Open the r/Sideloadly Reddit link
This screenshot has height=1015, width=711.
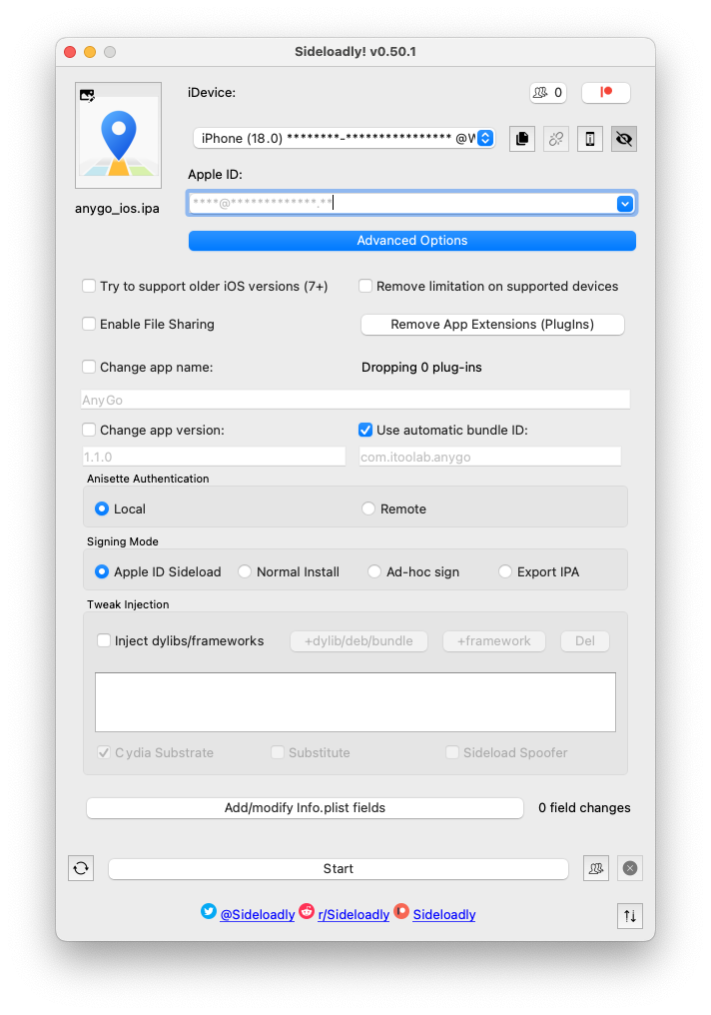(x=354, y=914)
